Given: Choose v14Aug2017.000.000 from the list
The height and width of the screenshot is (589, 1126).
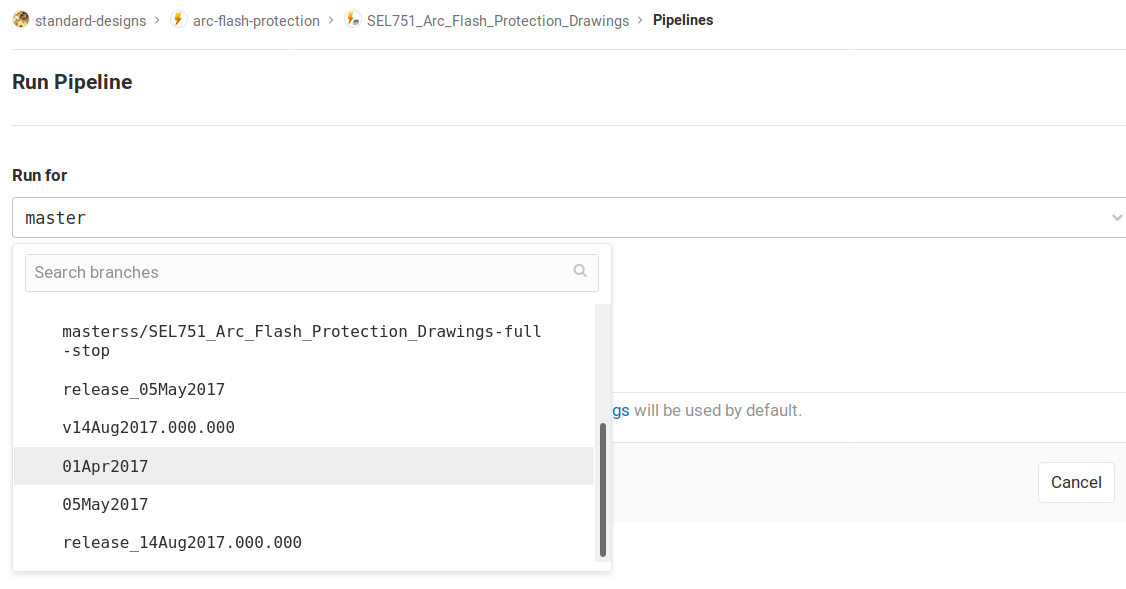Looking at the screenshot, I should click(x=149, y=427).
